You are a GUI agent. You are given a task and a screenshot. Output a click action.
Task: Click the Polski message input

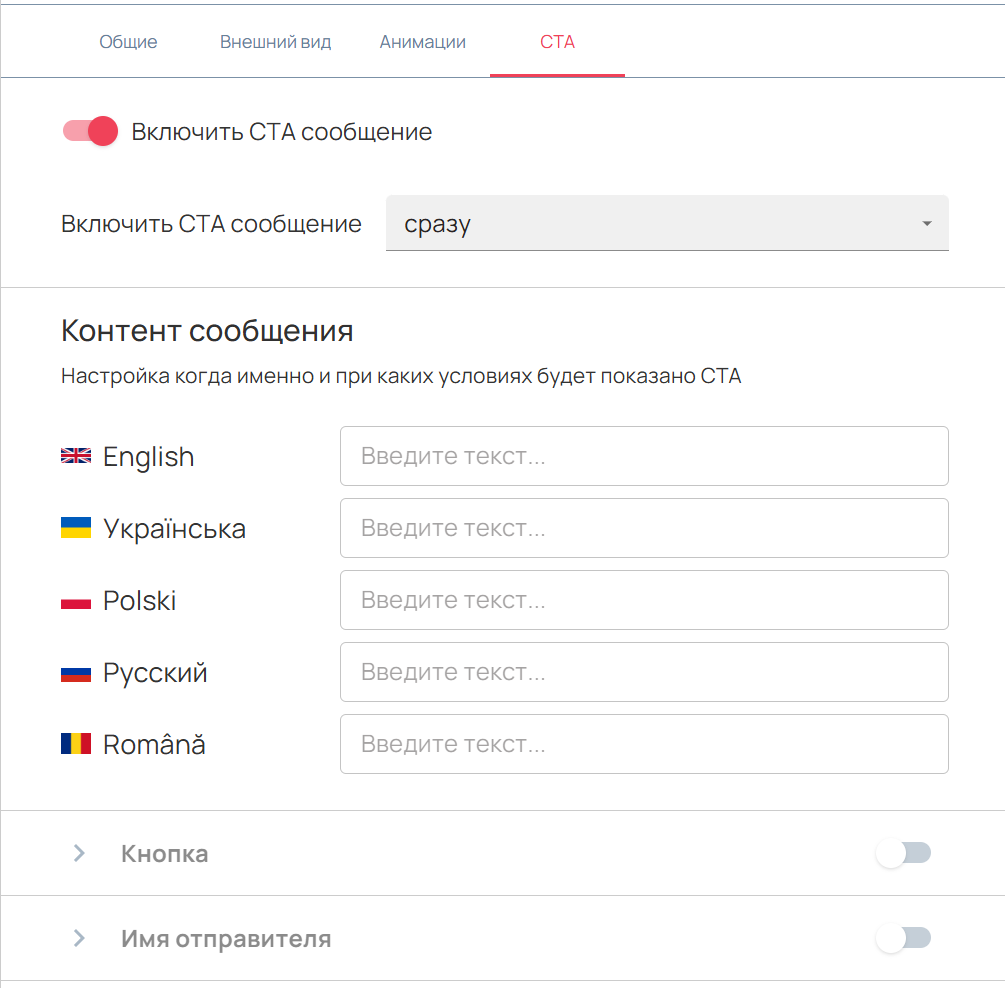[644, 600]
